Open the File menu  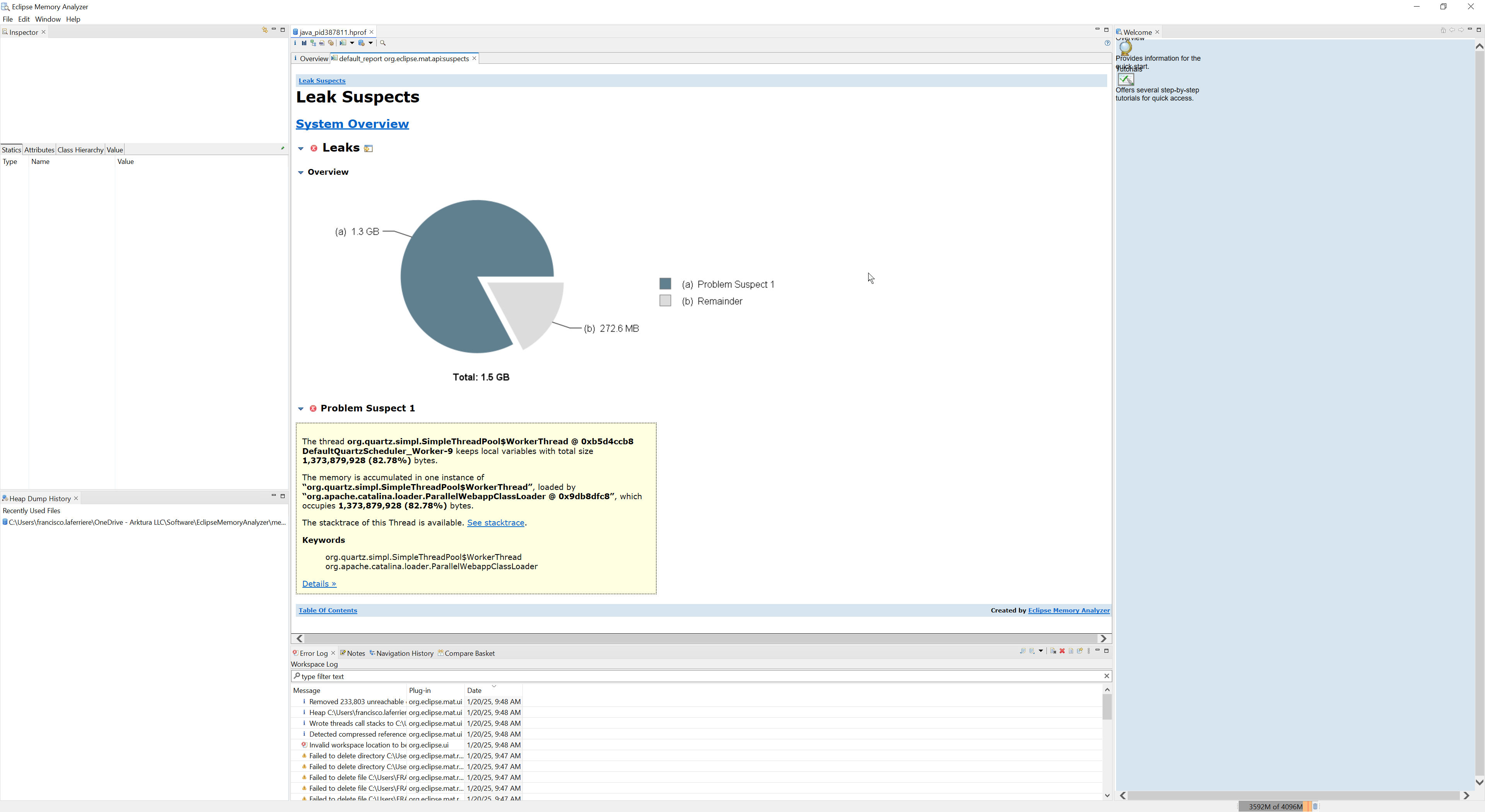(7, 19)
